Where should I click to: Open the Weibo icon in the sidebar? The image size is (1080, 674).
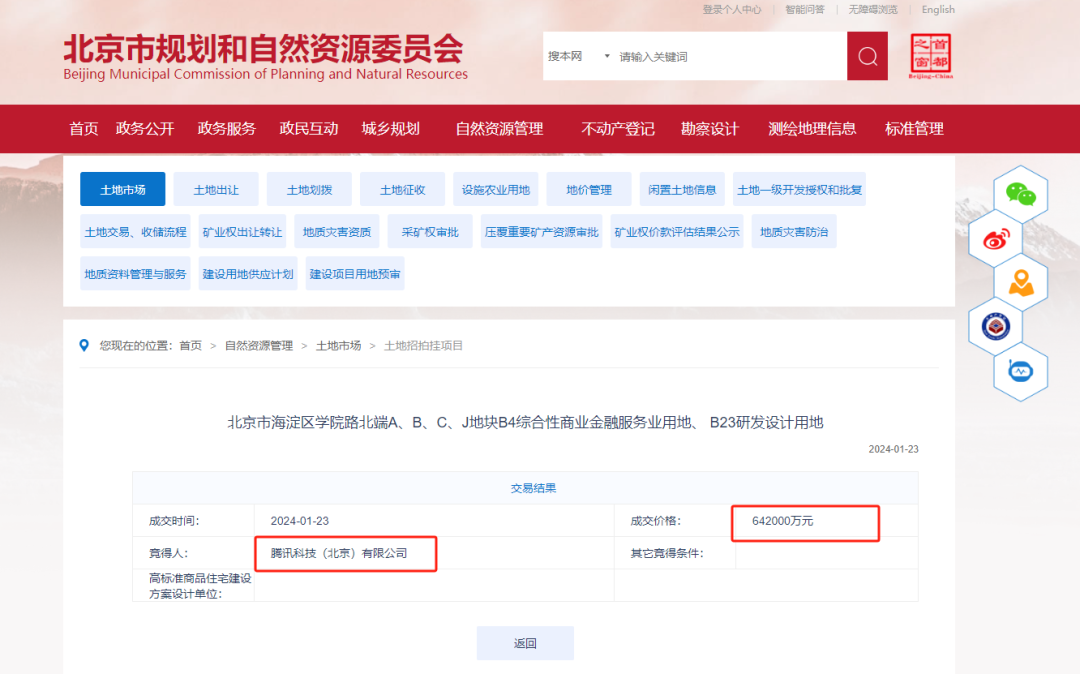tap(996, 237)
